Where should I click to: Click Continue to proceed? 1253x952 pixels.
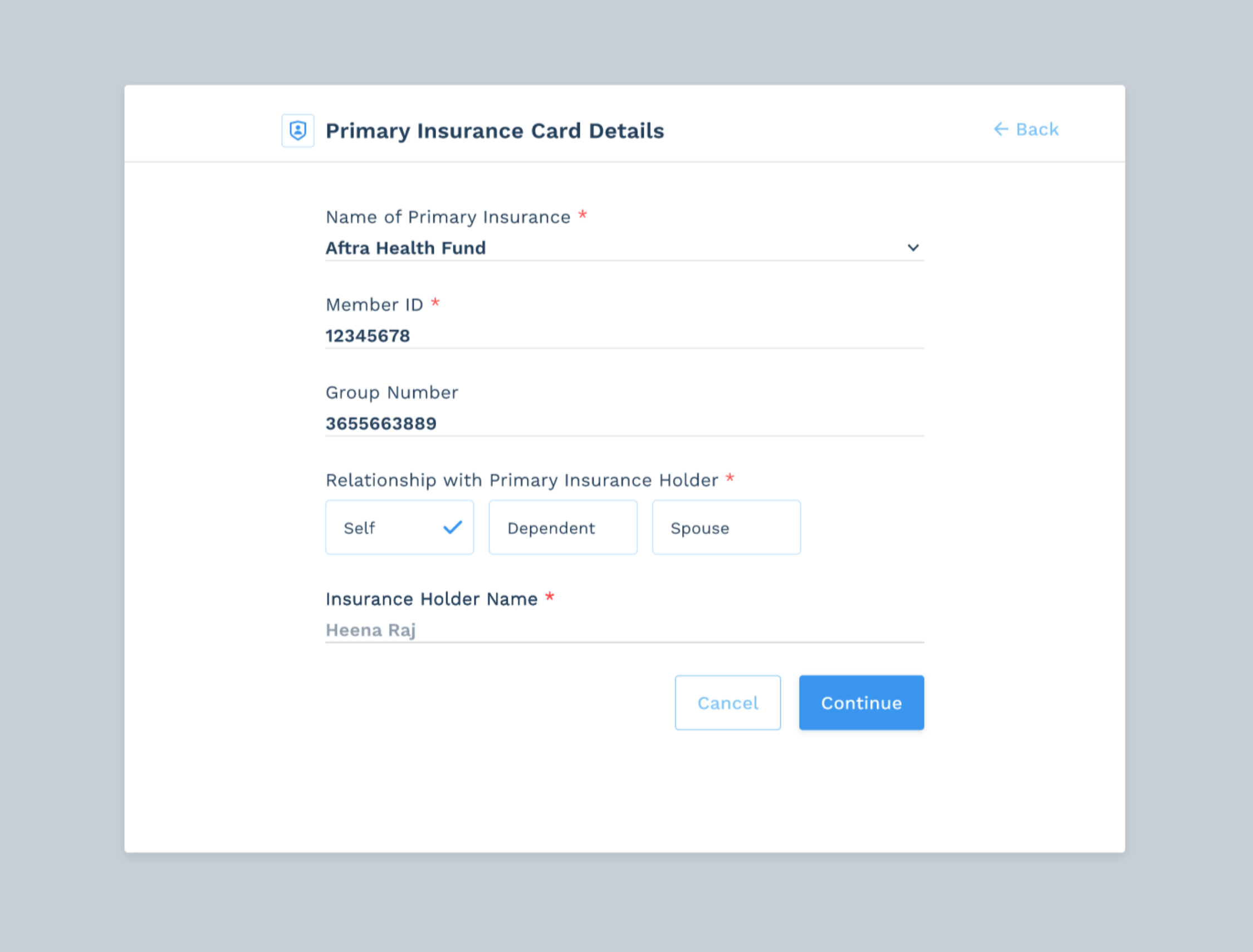[861, 703]
